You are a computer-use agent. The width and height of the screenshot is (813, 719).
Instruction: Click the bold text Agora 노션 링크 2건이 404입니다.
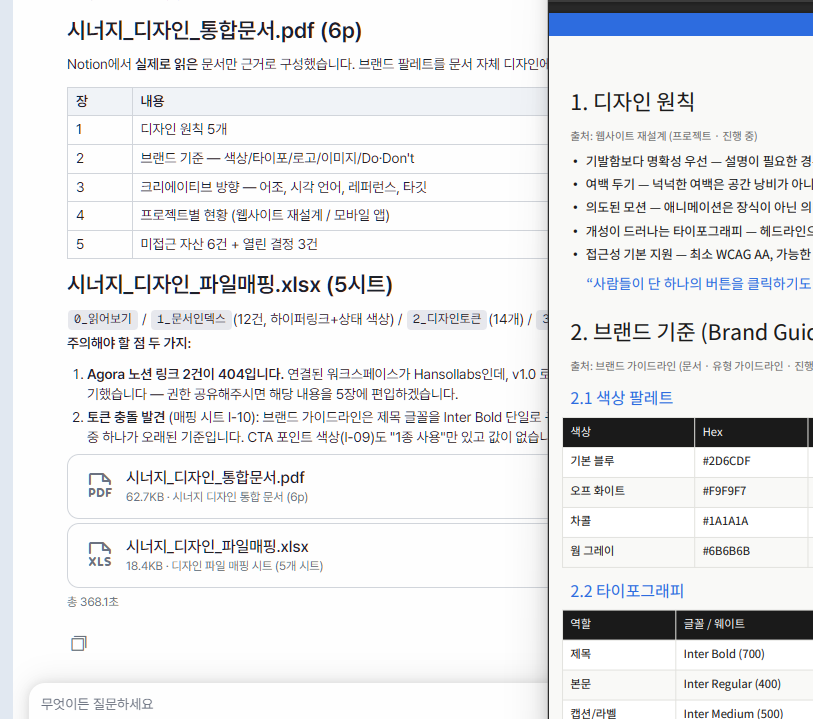(x=185, y=374)
